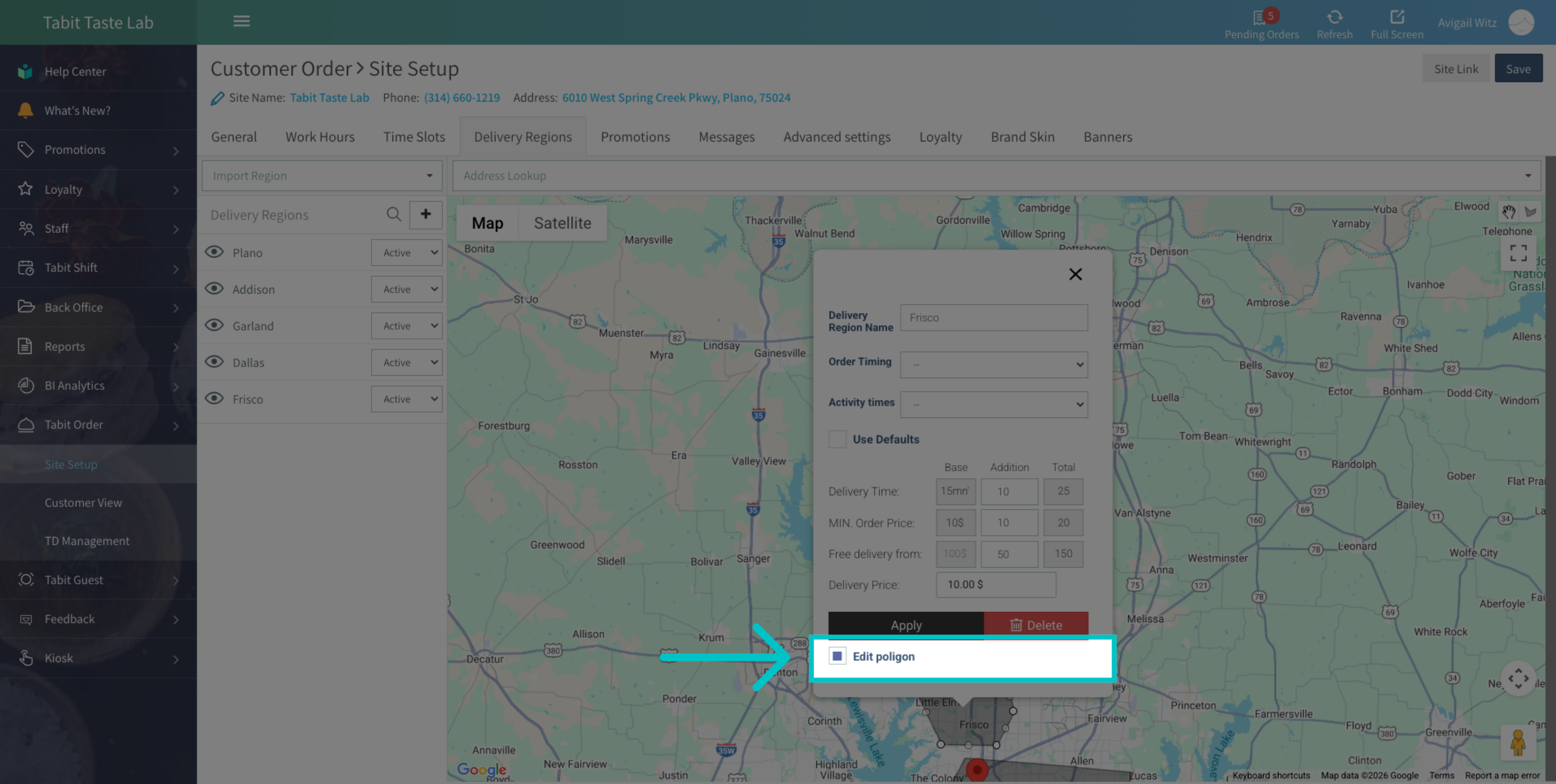Delete the Frisco delivery region
Screen dimensions: 1556x784
pos(1036,625)
